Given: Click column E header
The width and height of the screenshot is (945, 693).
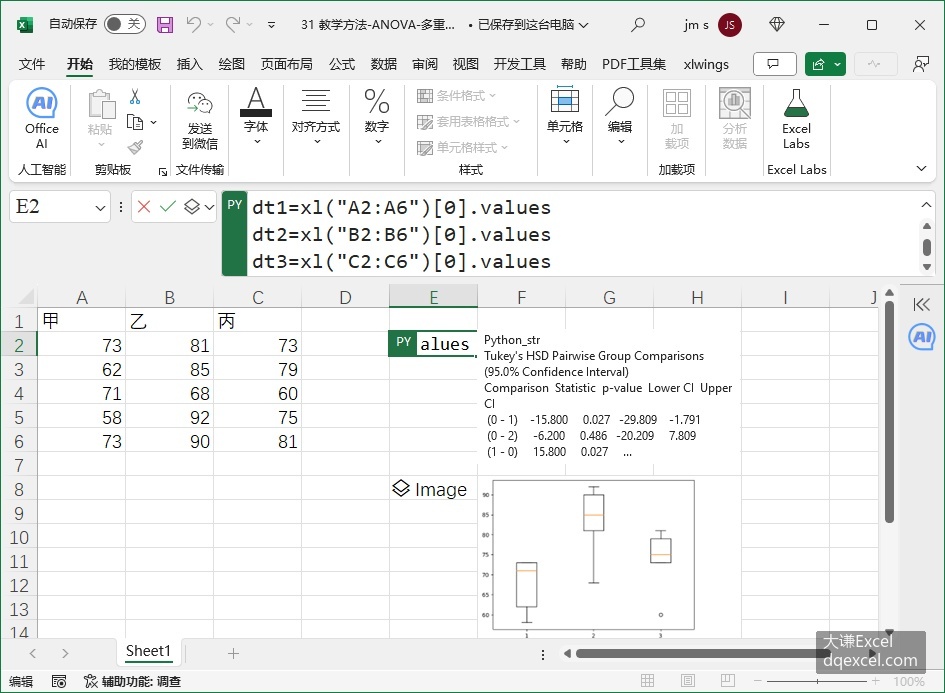Looking at the screenshot, I should pos(433,297).
